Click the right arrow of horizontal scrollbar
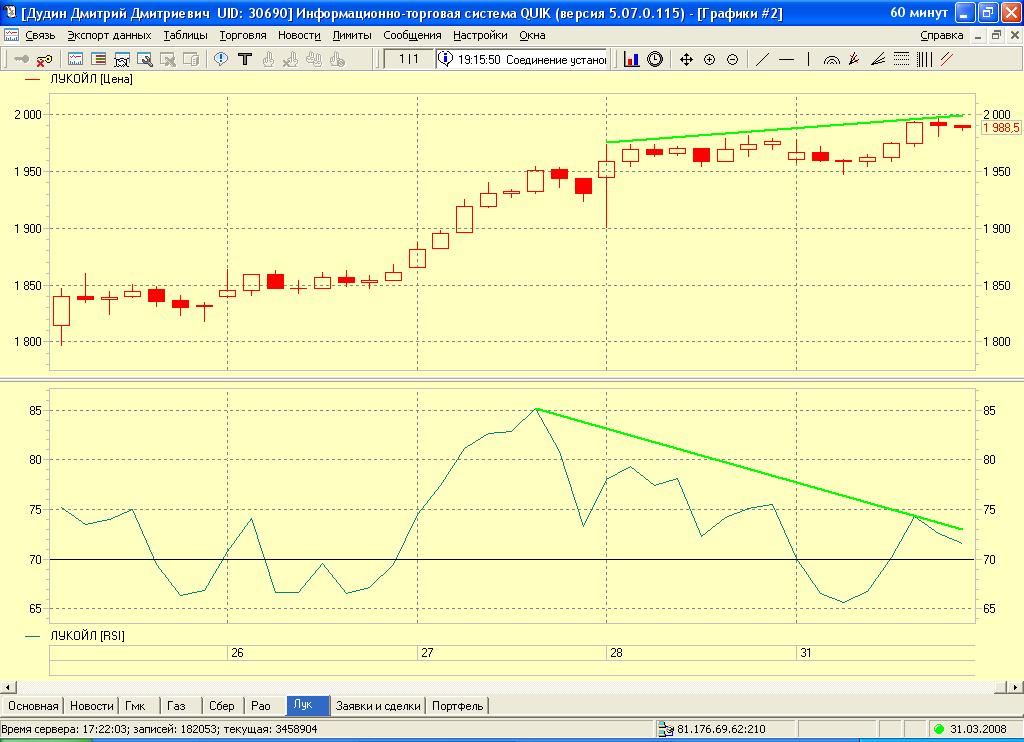This screenshot has height=742, width=1024. [1016, 687]
